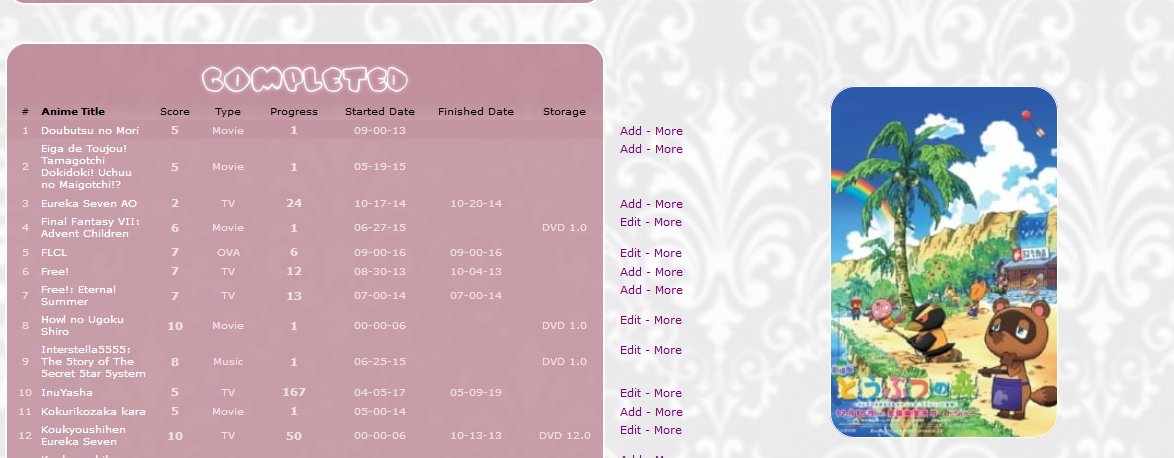Click the Progress column header

pos(293,111)
